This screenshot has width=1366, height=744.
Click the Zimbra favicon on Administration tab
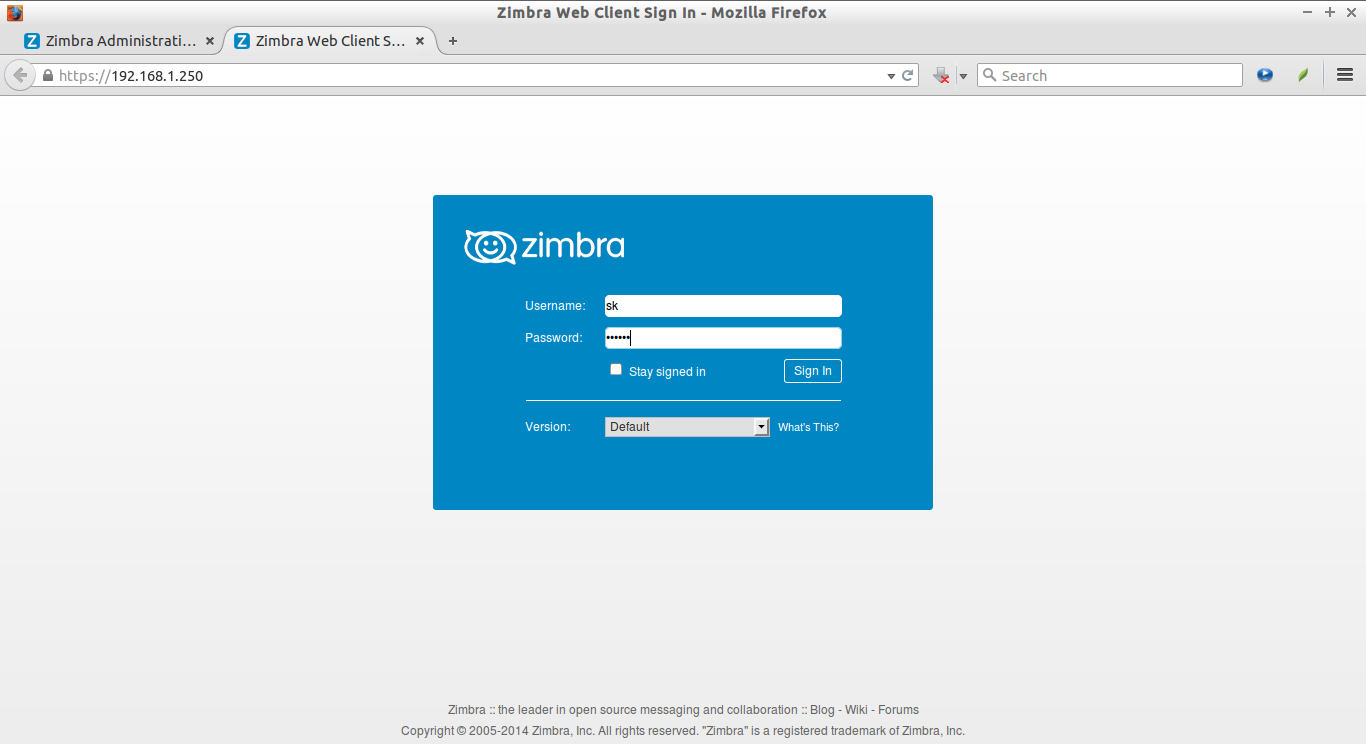32,41
